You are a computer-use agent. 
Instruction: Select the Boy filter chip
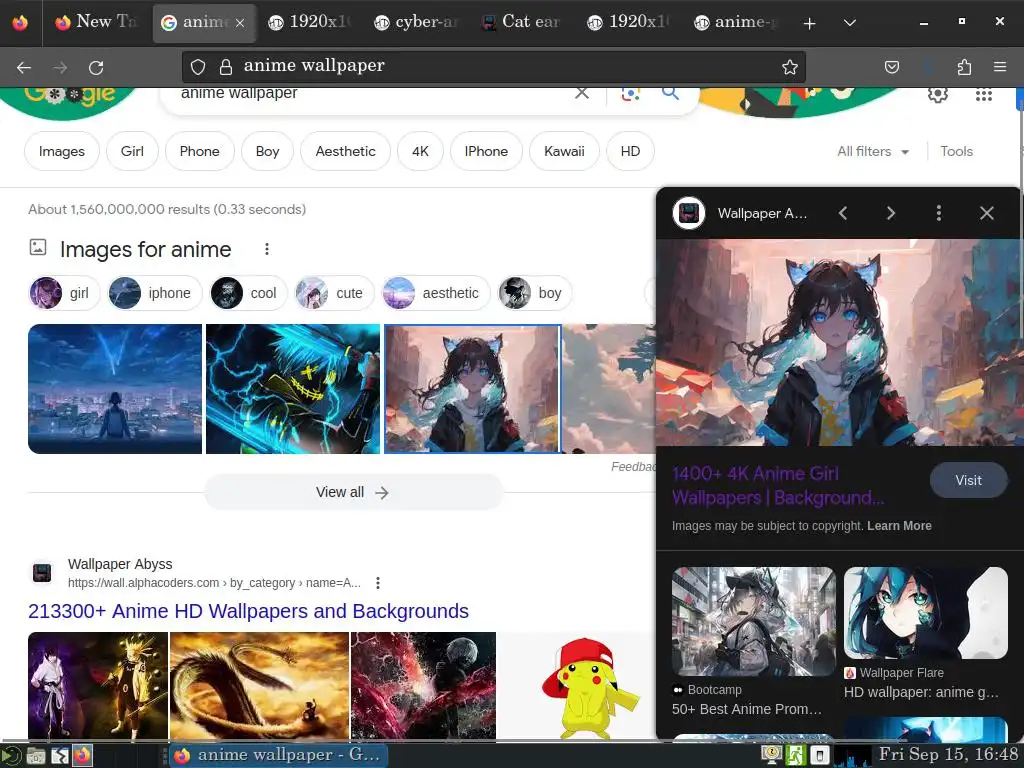click(x=267, y=152)
